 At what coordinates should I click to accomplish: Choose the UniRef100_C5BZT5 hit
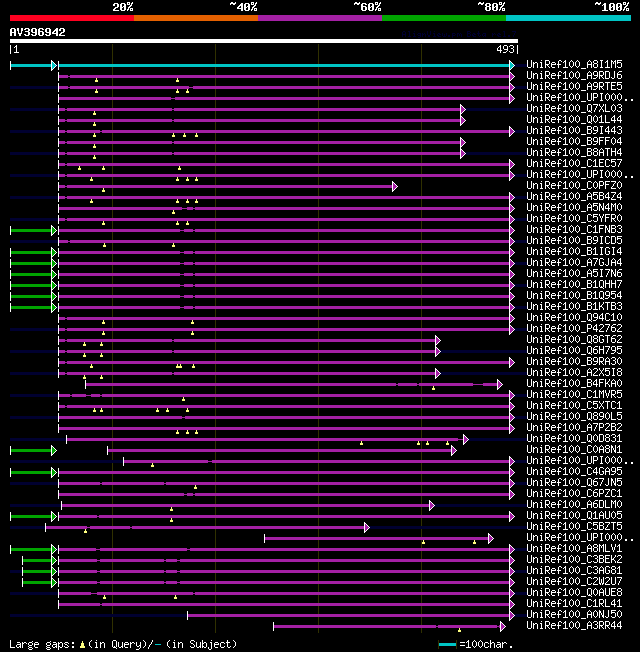574,526
